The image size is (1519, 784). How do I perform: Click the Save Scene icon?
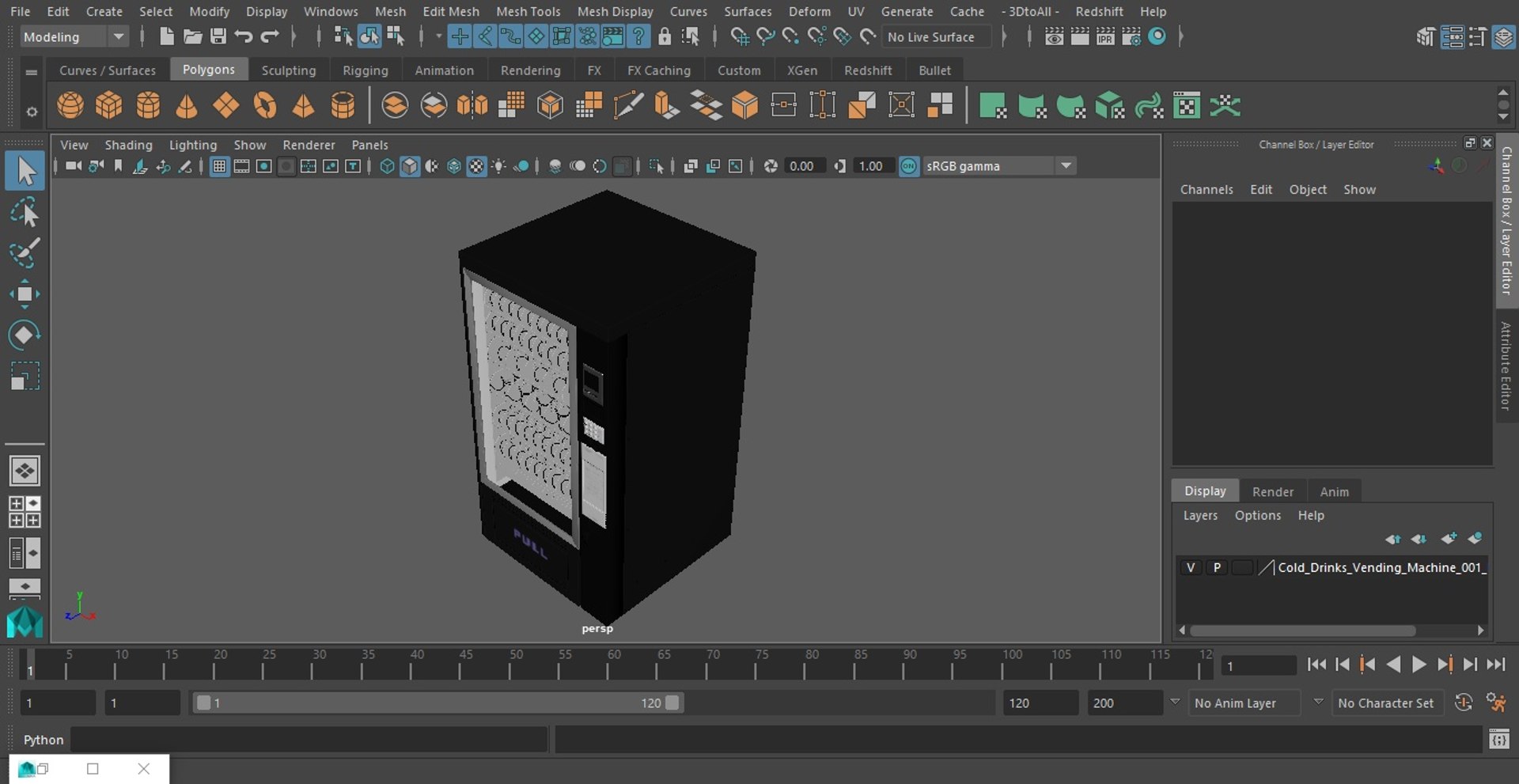click(218, 36)
